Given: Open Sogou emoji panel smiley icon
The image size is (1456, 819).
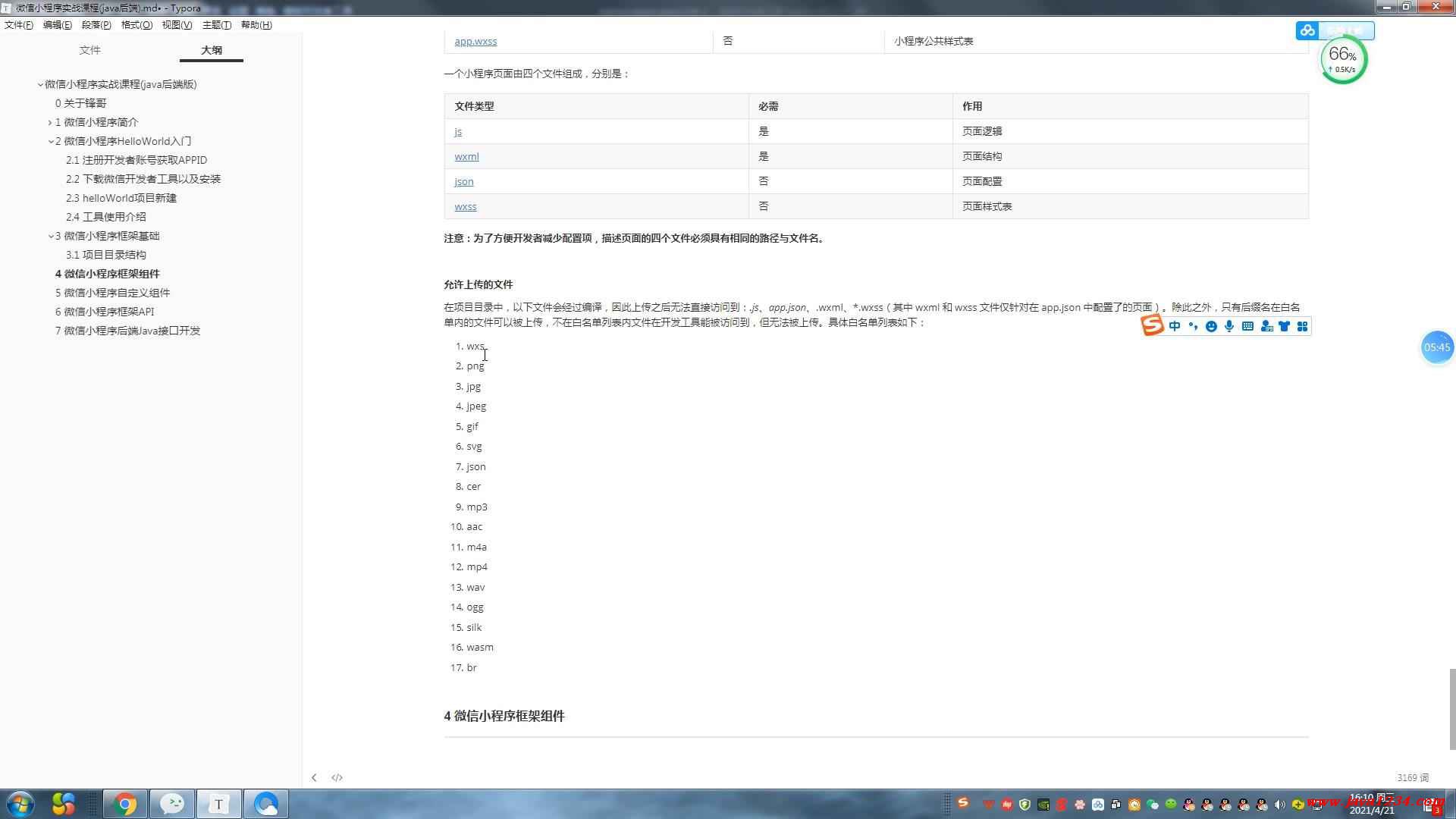Looking at the screenshot, I should point(1211,326).
